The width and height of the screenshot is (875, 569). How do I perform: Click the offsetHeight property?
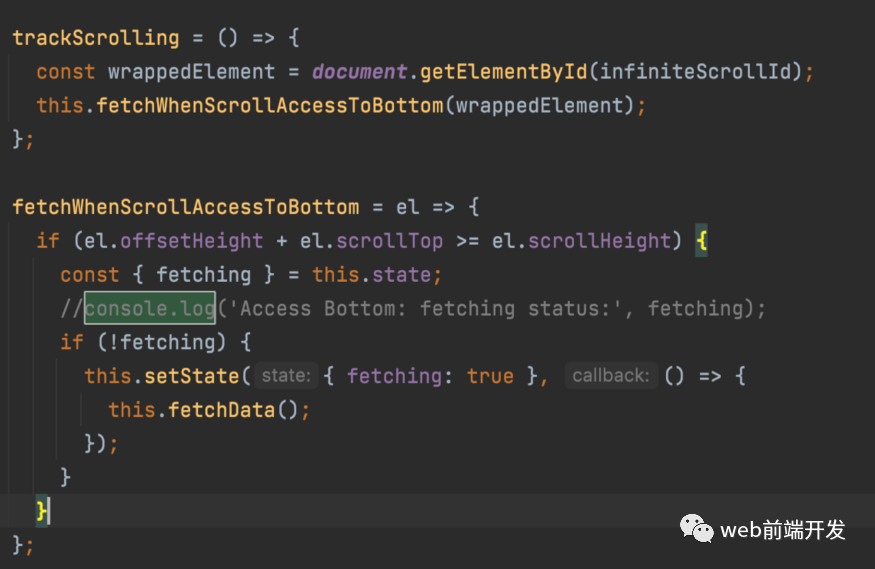pos(191,241)
